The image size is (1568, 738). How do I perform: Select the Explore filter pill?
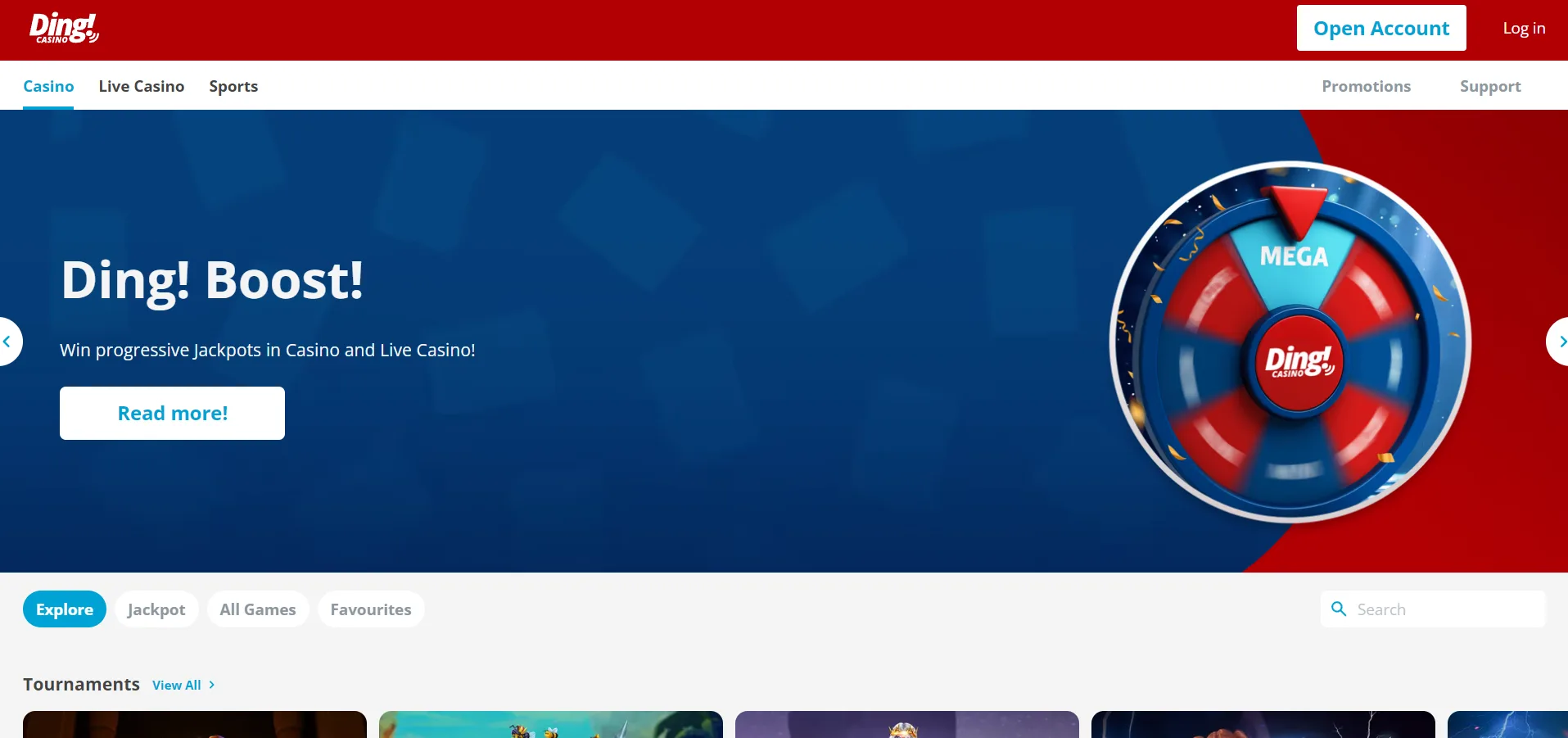point(65,609)
